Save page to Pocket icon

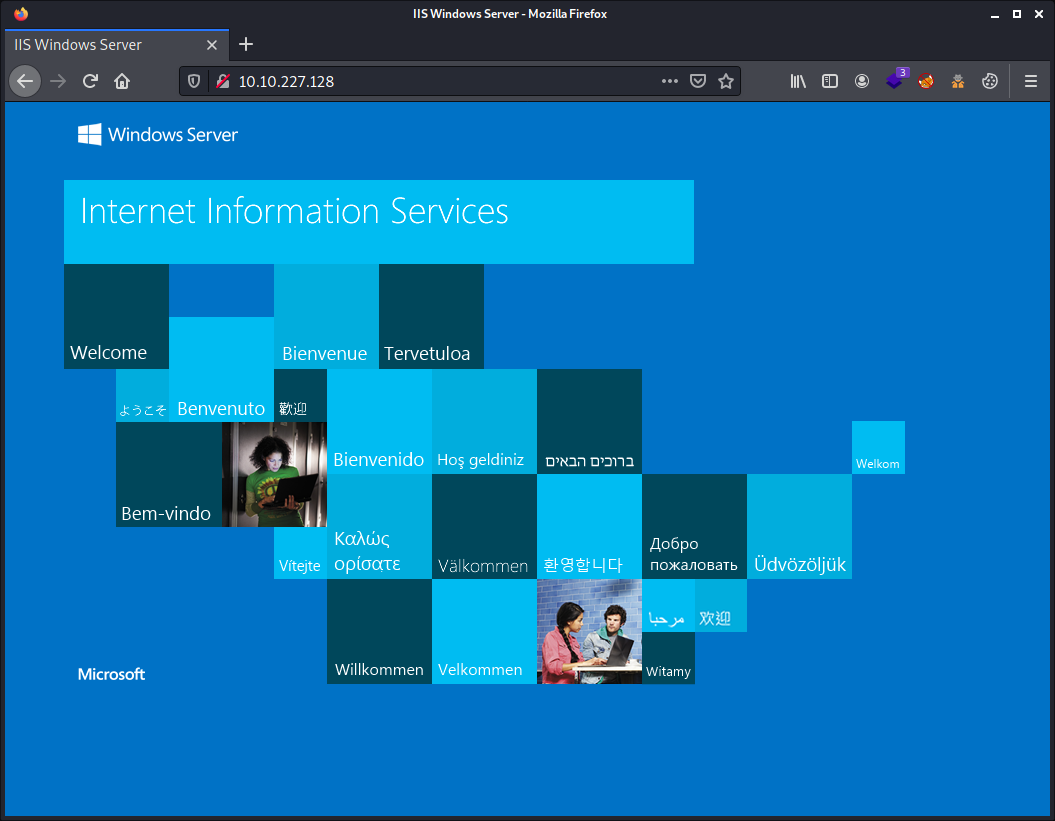point(698,81)
